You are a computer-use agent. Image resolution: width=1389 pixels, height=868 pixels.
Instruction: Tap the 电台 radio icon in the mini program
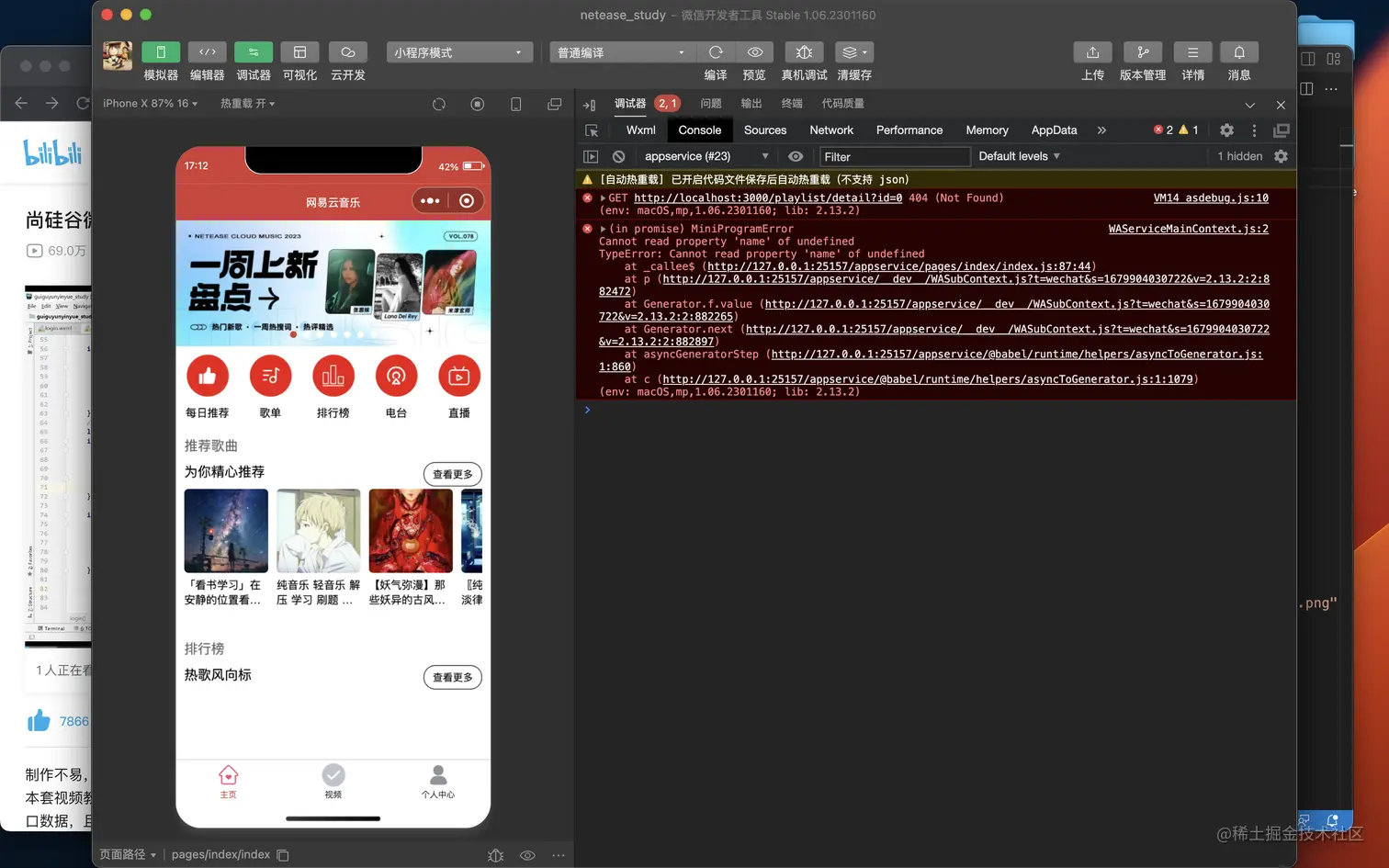(396, 376)
